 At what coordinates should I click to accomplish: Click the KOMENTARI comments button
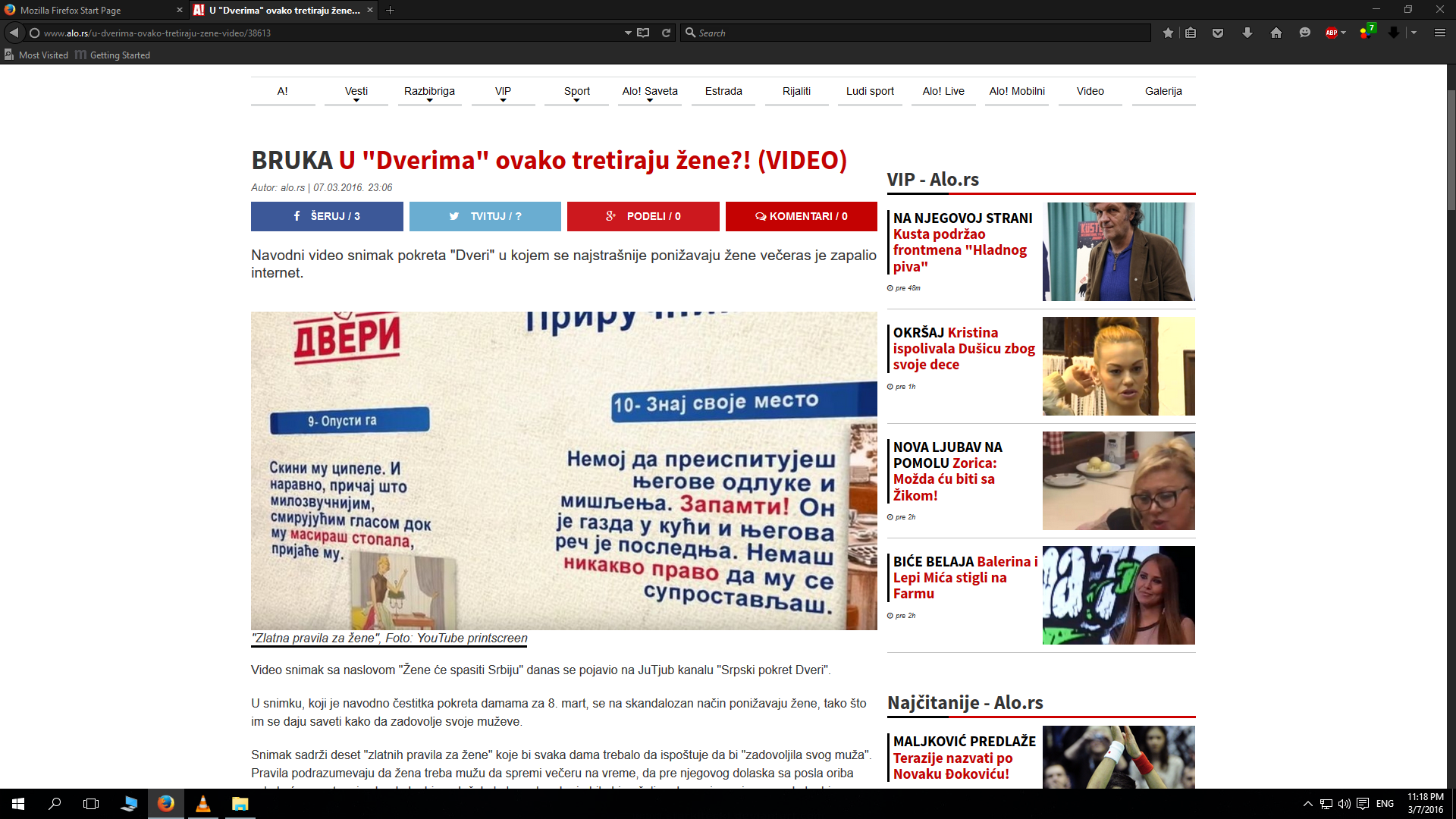pos(801,216)
